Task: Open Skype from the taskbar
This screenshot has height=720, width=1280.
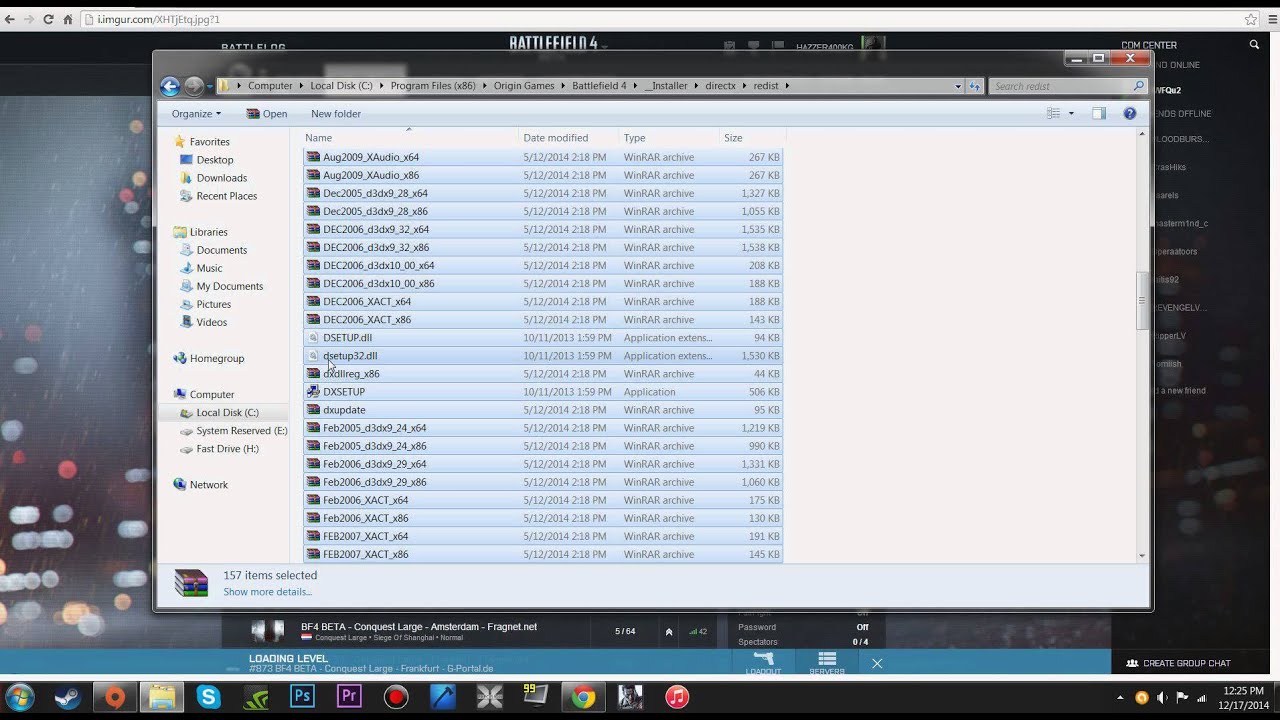Action: (209, 697)
